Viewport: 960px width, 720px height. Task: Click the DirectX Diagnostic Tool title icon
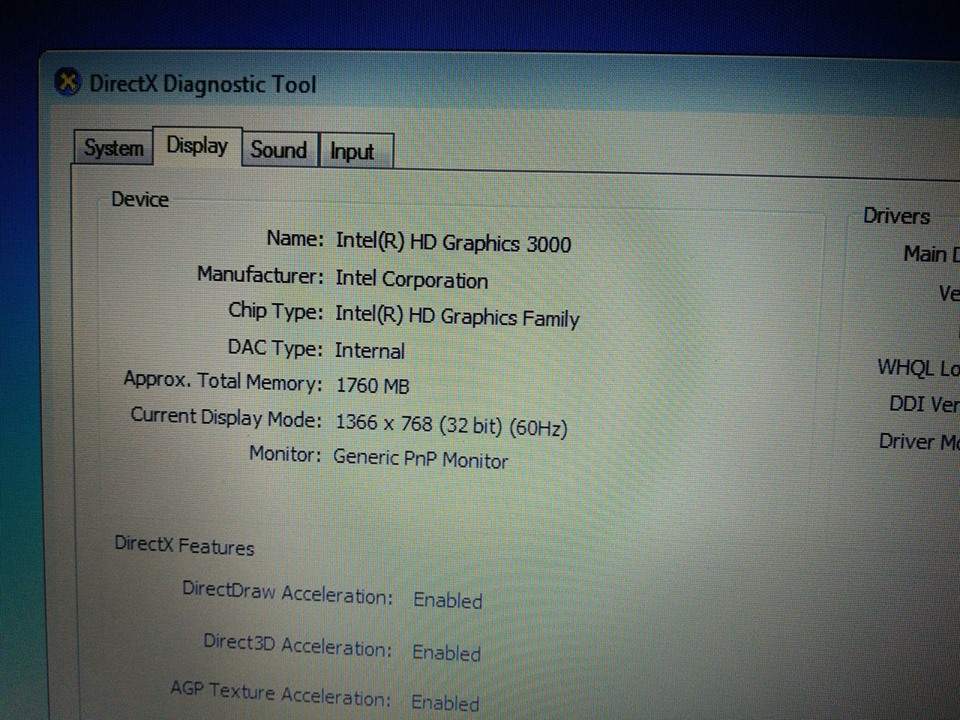pyautogui.click(x=68, y=81)
